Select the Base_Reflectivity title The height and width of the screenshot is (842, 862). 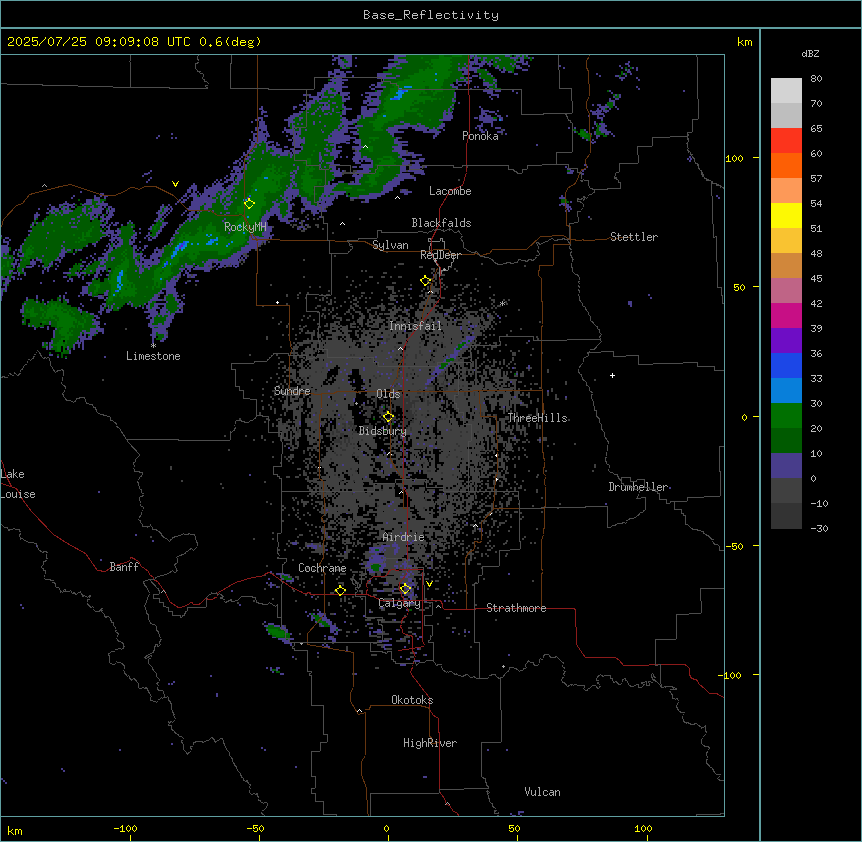coord(431,15)
